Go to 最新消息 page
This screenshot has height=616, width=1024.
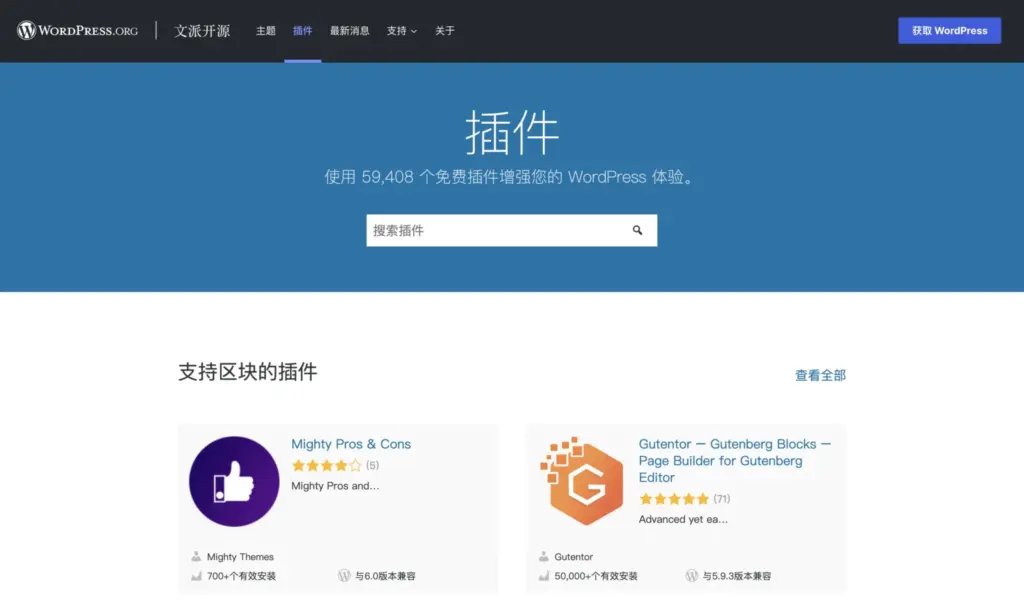[x=349, y=31]
